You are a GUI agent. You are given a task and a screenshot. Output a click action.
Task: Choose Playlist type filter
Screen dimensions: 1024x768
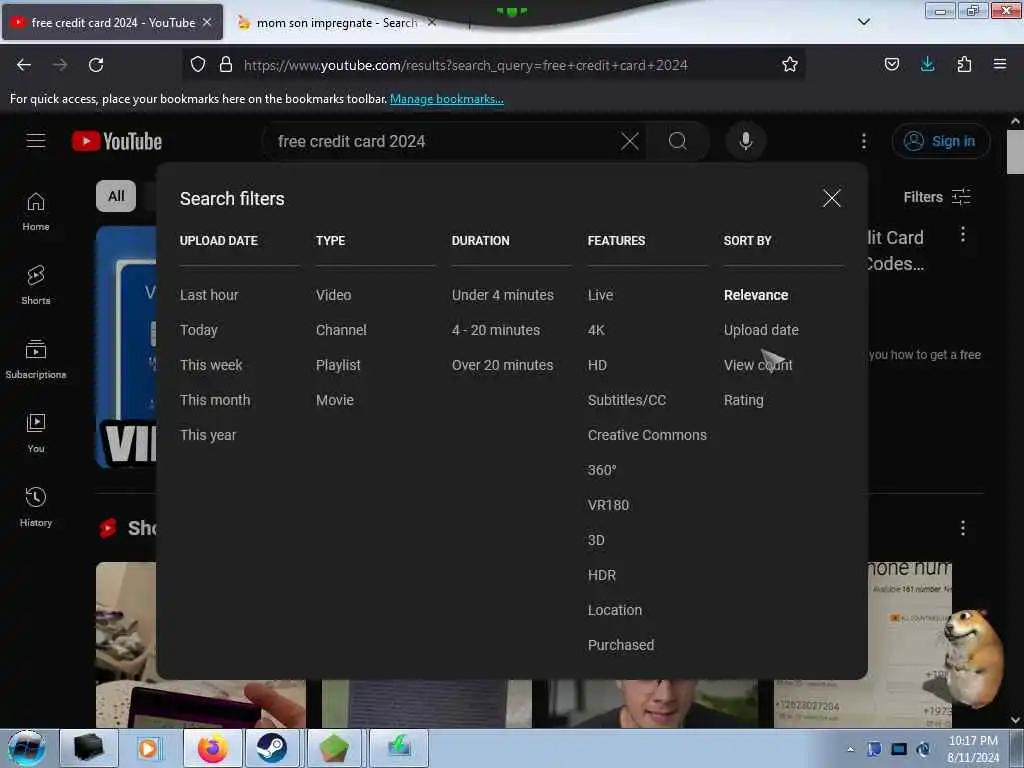338,365
